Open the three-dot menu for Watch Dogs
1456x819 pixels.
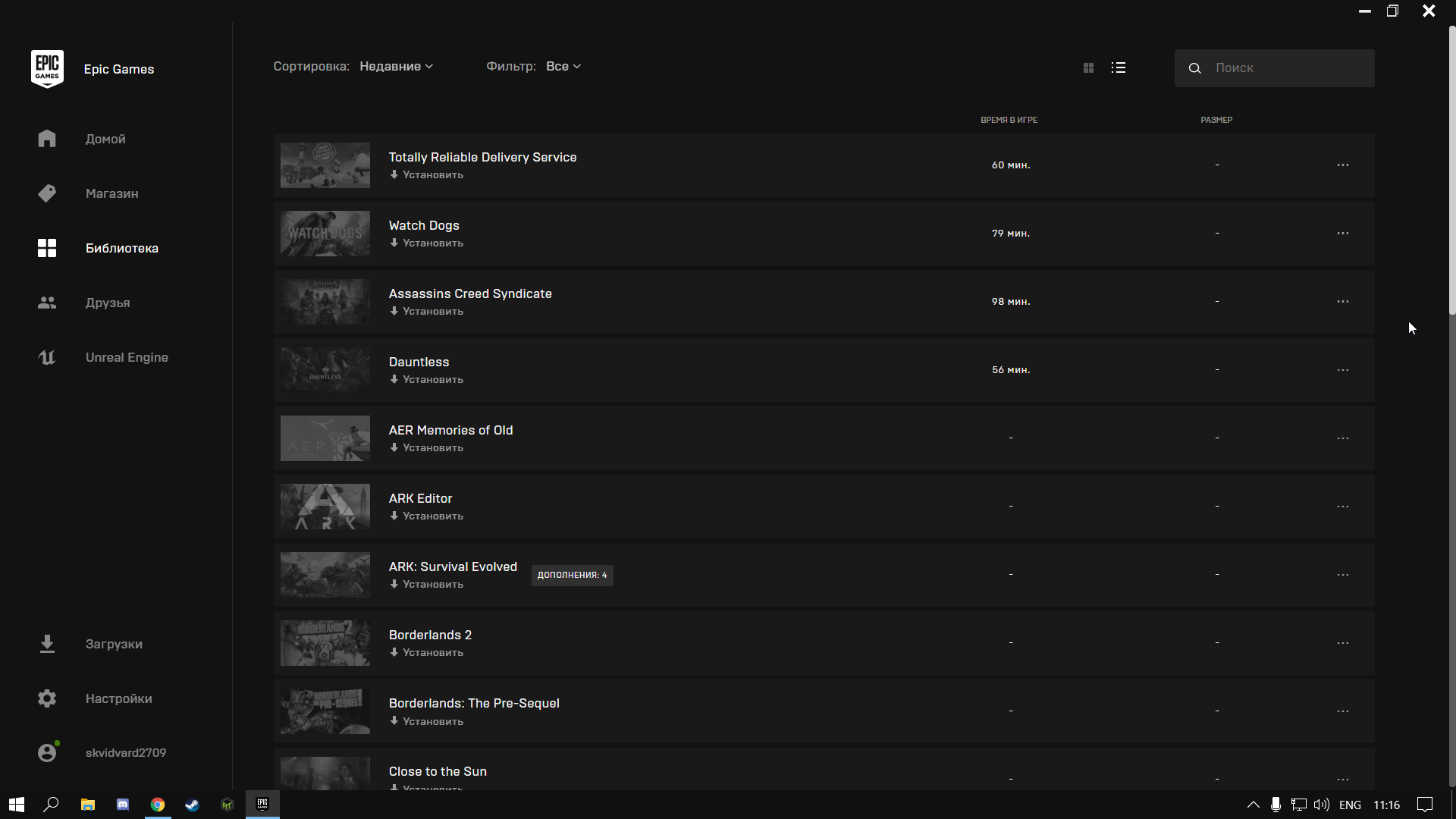pyautogui.click(x=1343, y=233)
